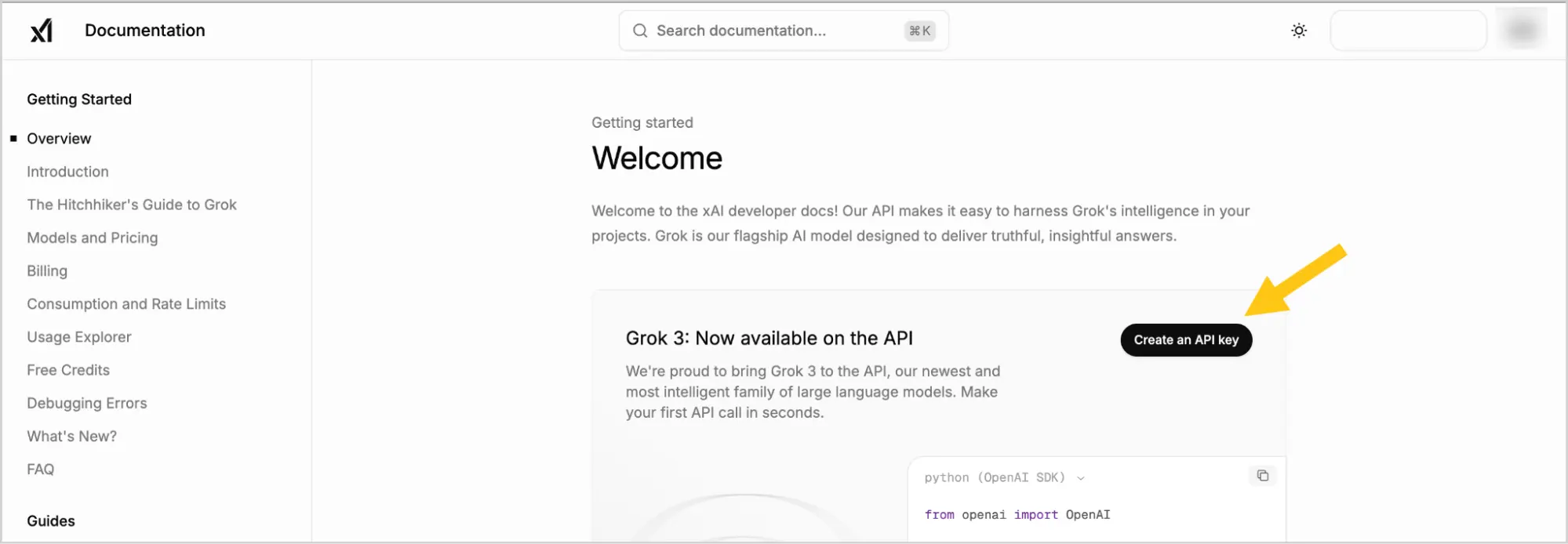This screenshot has width=1568, height=544.
Task: Select Overview in the sidebar
Action: (x=59, y=139)
